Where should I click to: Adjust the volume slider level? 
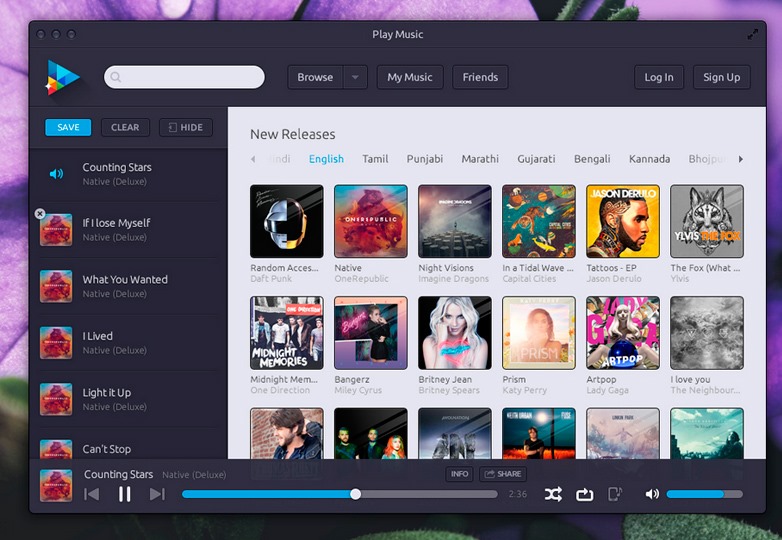(x=704, y=494)
